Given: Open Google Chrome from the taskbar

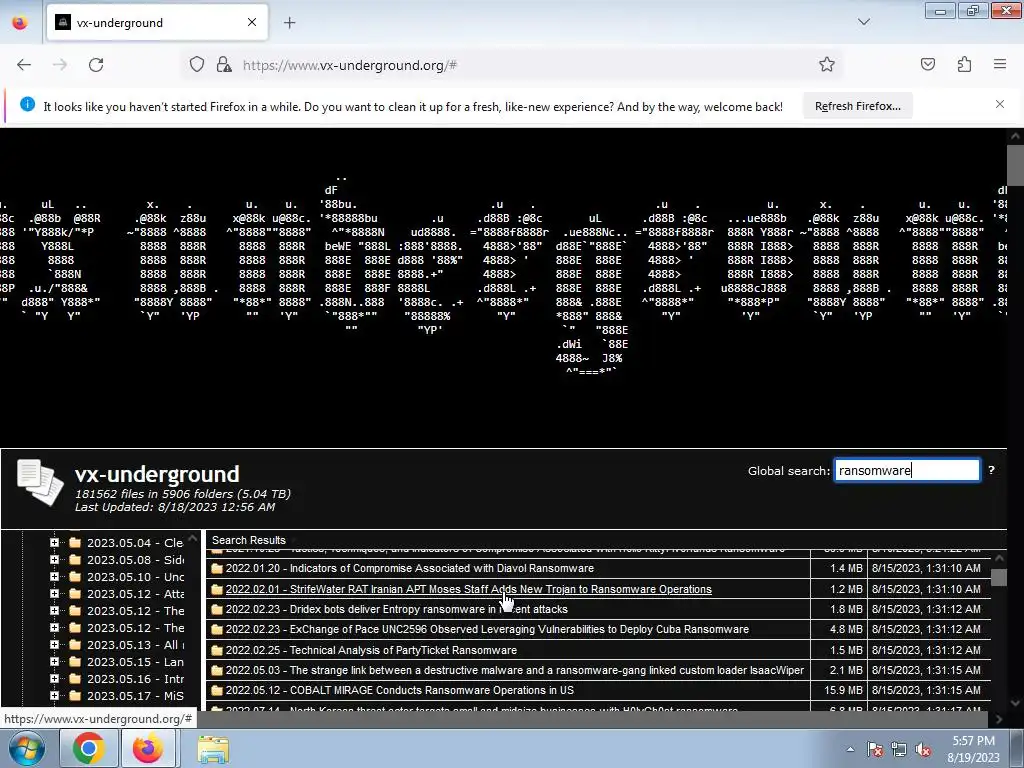Looking at the screenshot, I should click(x=89, y=749).
